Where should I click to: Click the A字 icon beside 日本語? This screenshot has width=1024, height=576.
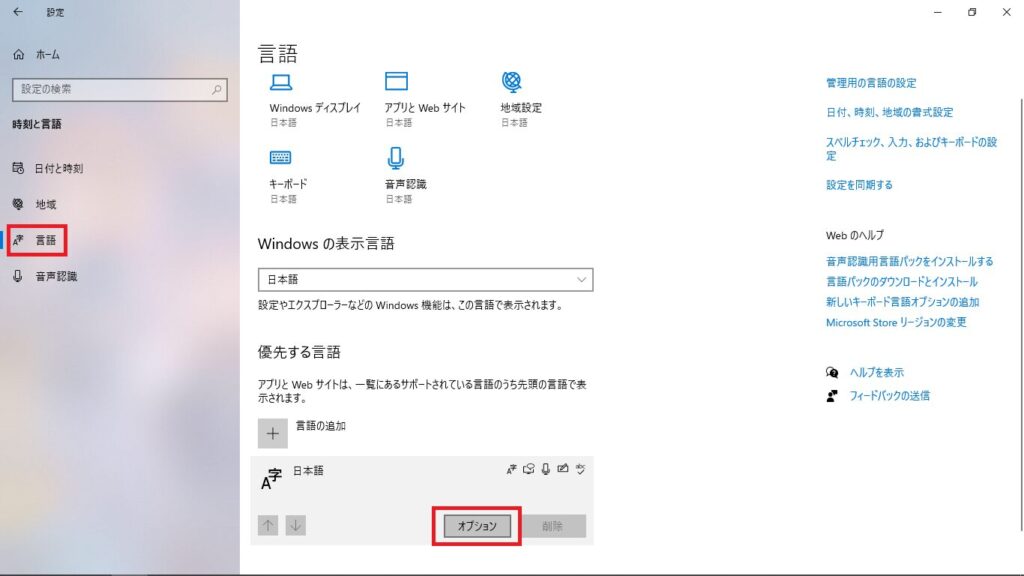(271, 479)
